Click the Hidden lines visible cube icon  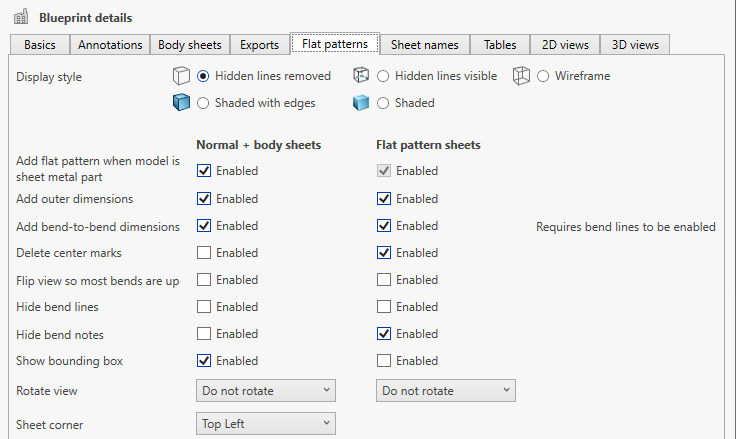pyautogui.click(x=361, y=76)
